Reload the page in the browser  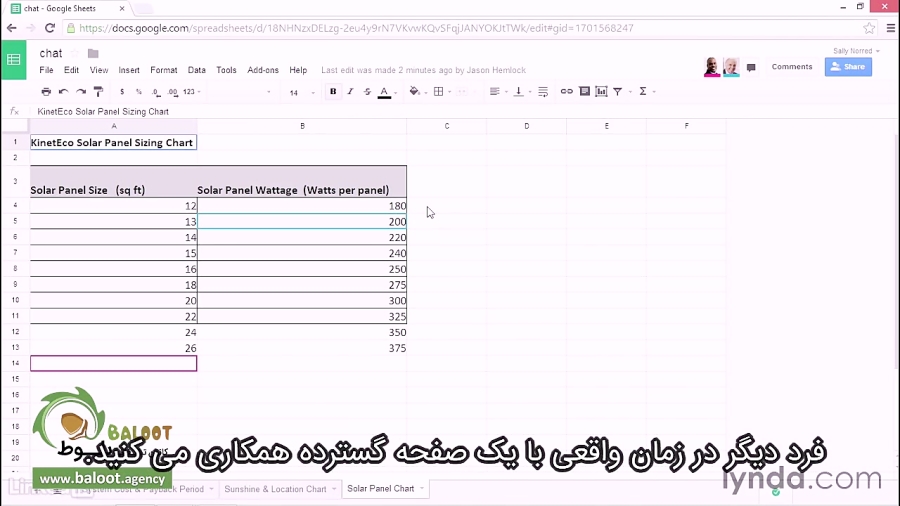coord(50,28)
